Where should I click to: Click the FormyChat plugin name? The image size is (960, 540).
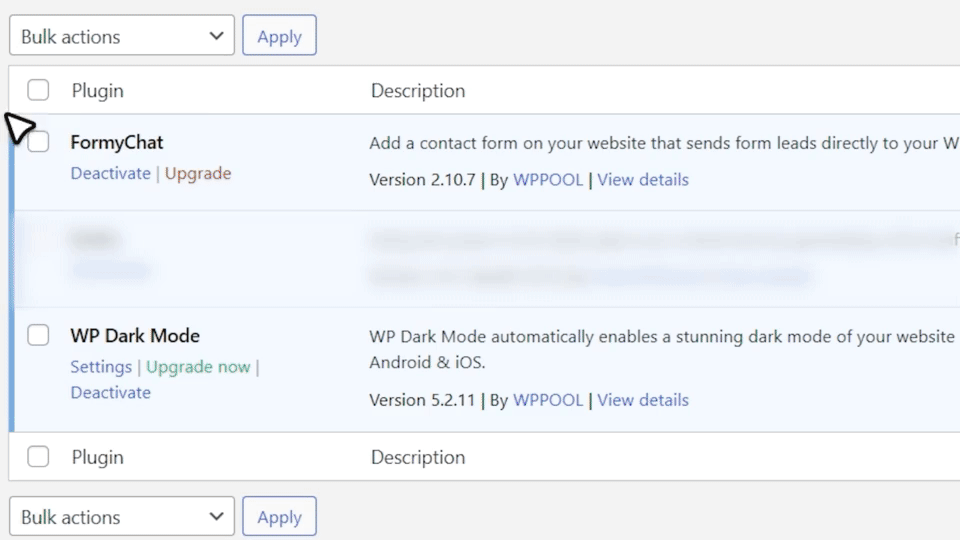116,143
